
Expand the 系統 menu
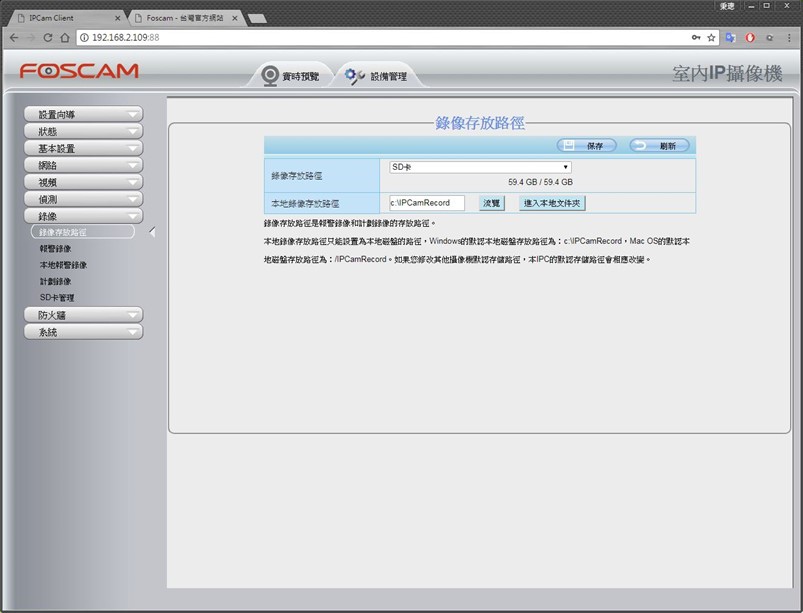coord(83,332)
